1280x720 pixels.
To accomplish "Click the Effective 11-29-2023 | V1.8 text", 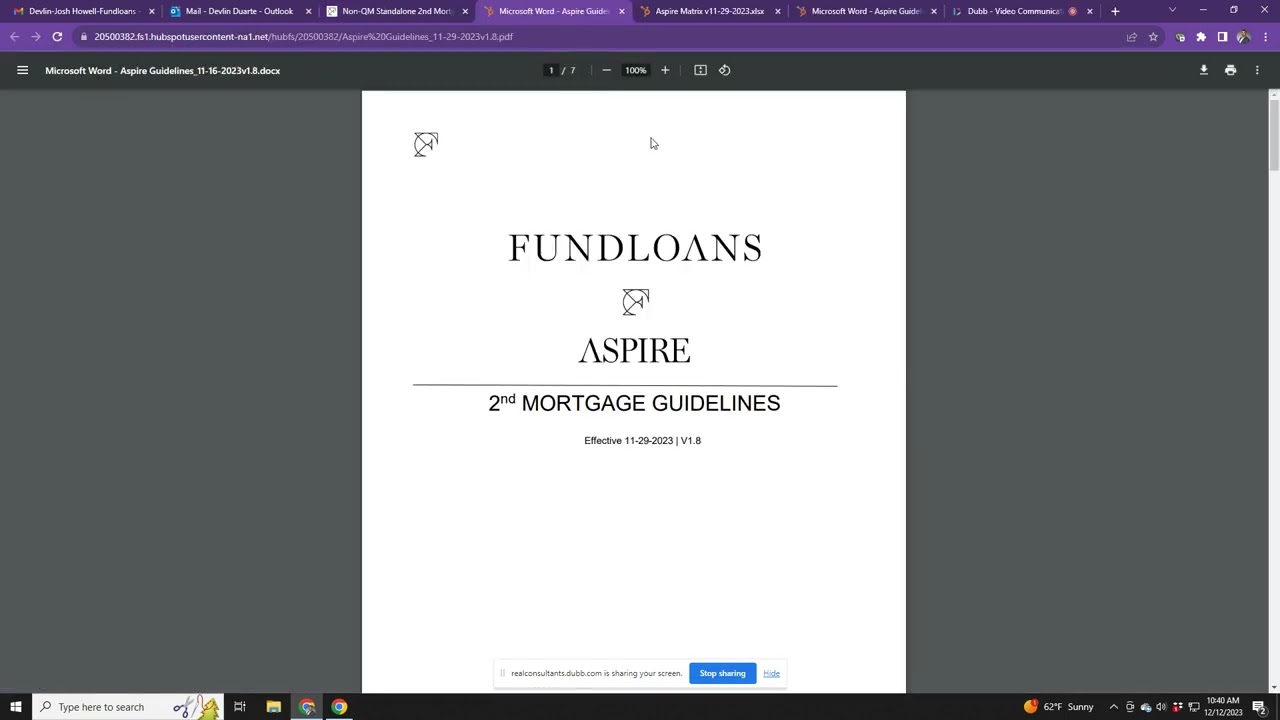I will coord(642,440).
